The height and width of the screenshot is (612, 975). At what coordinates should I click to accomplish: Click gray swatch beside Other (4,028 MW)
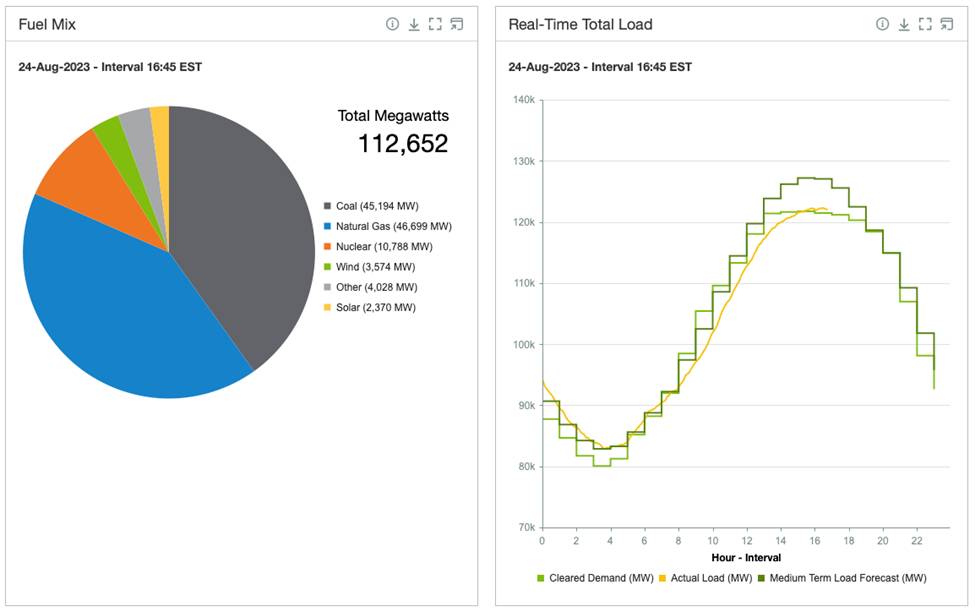327,288
